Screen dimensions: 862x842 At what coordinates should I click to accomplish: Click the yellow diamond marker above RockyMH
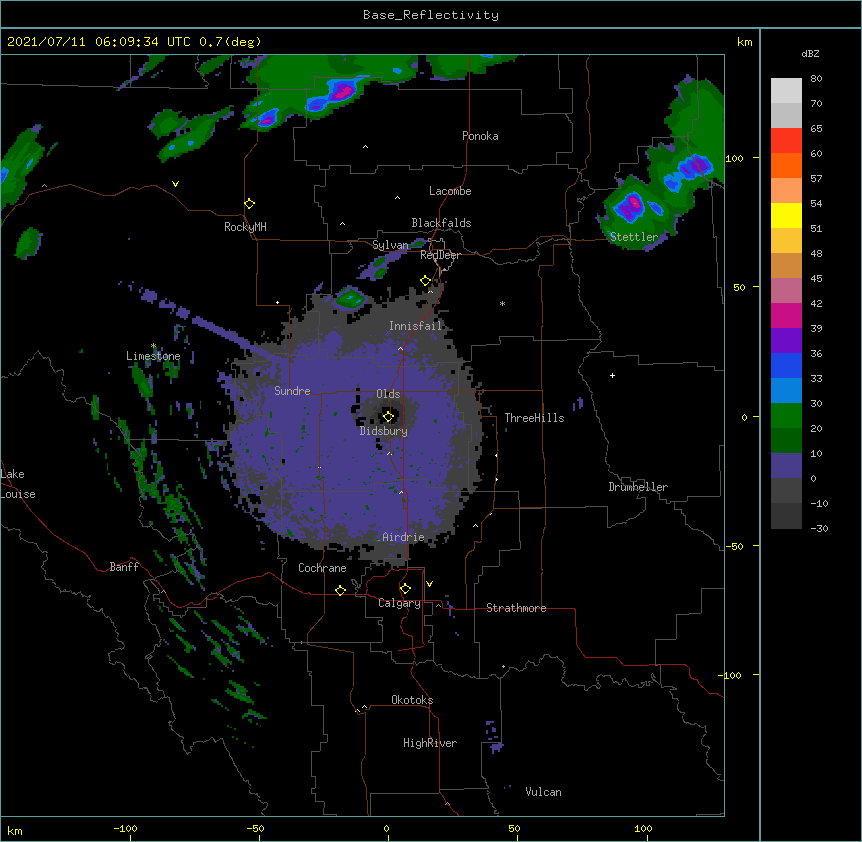coord(250,204)
